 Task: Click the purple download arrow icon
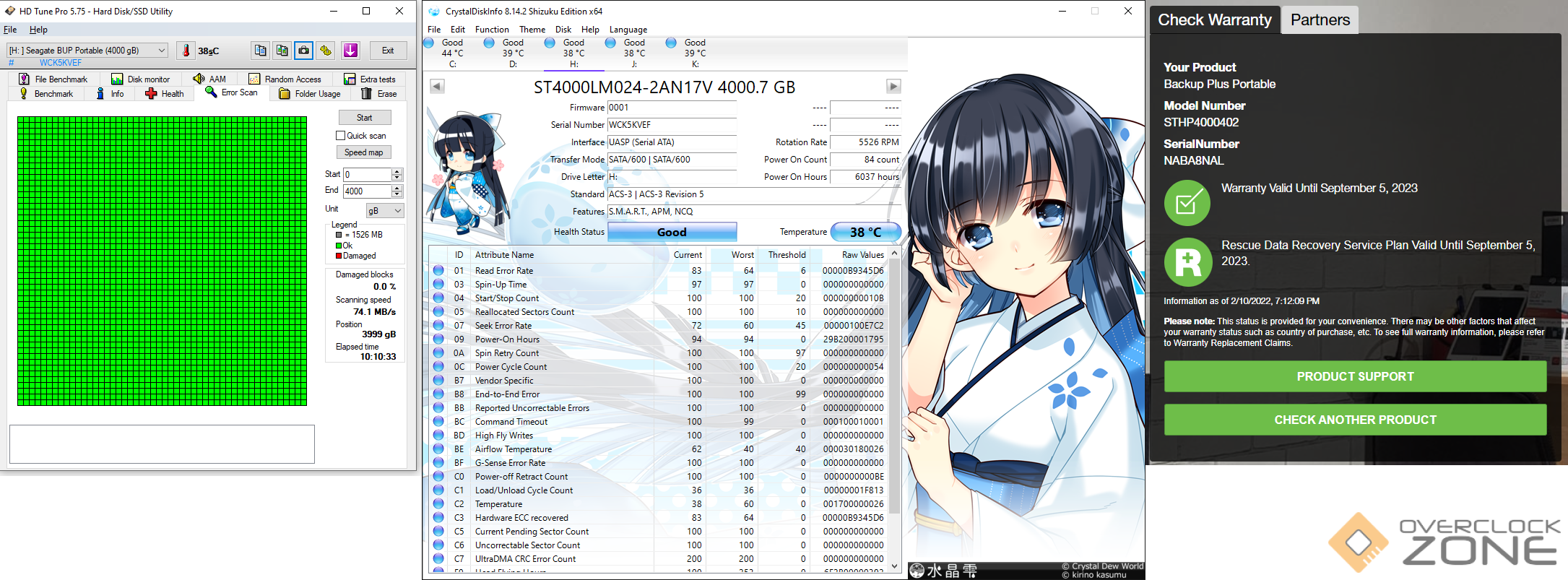click(350, 51)
